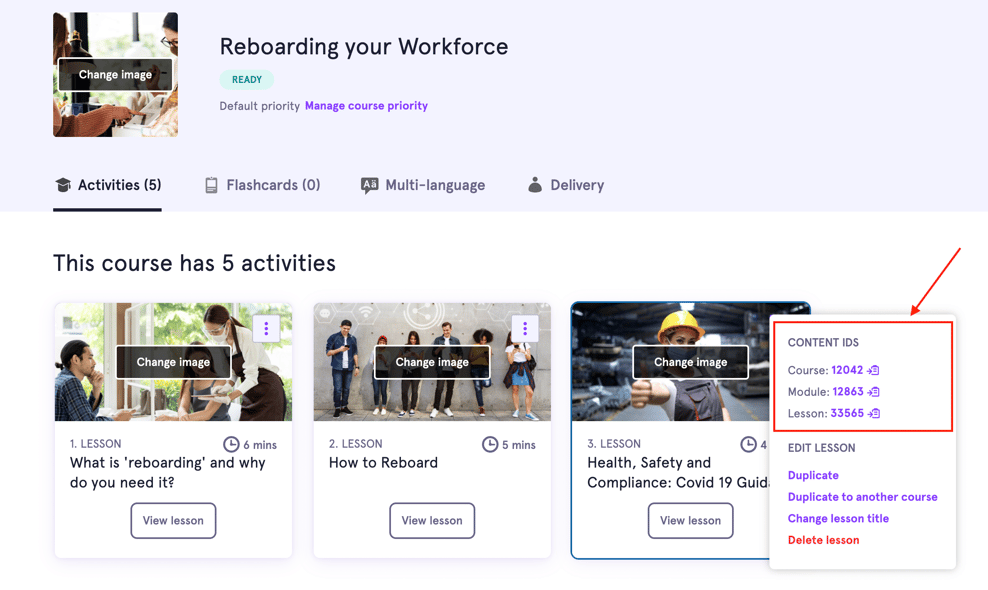Click Delete lesson in the menu
The height and width of the screenshot is (590, 988).
(x=823, y=540)
